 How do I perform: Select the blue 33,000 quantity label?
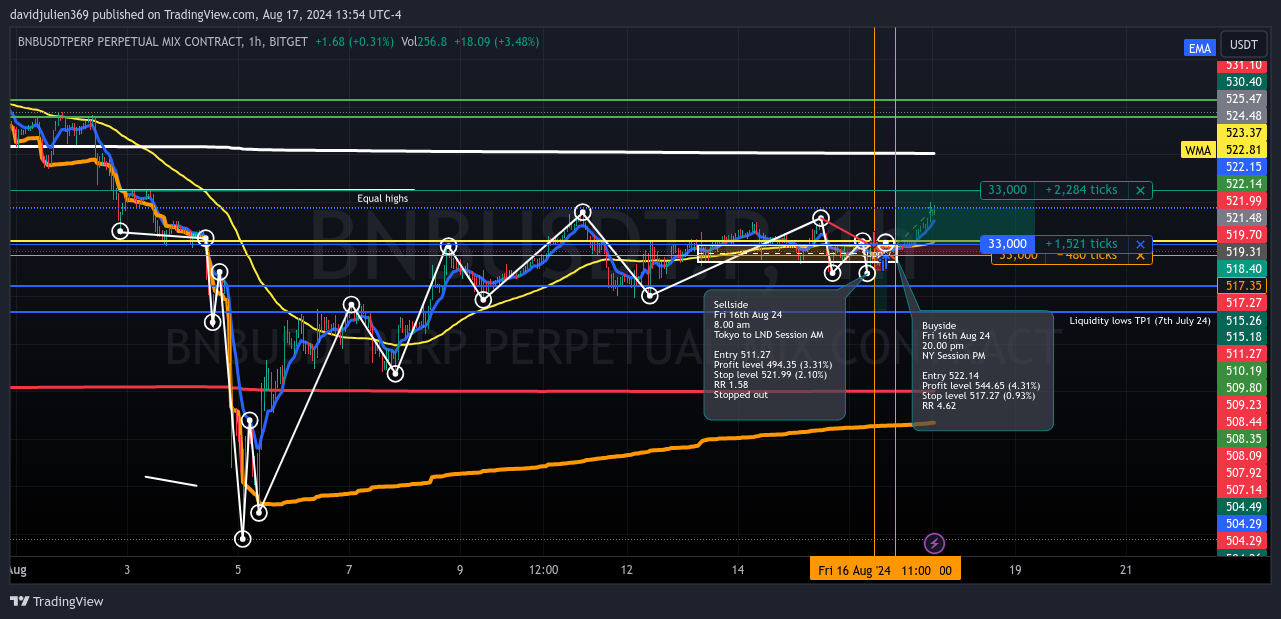[x=1007, y=244]
